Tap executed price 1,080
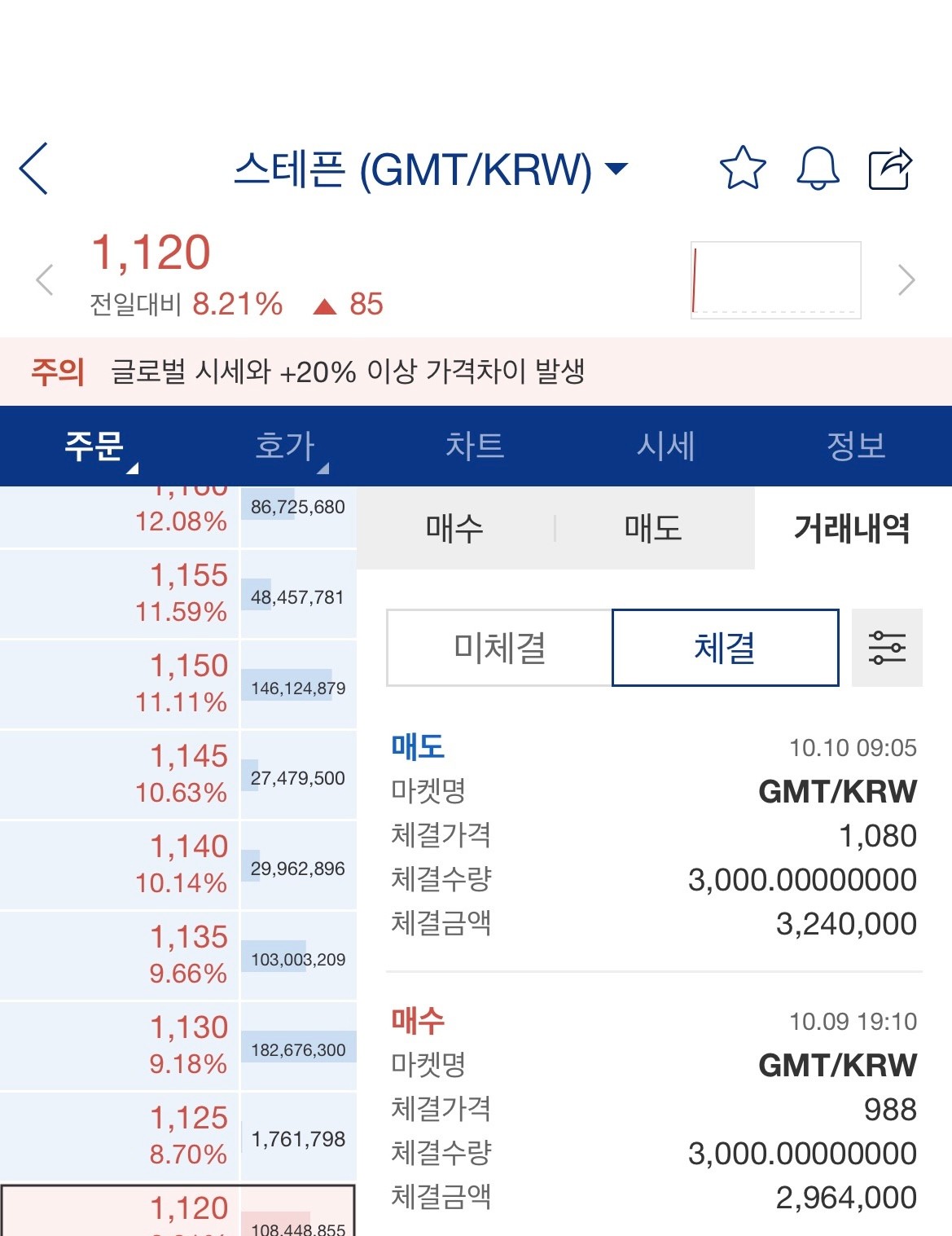Screen dimensions: 952x1236 878,836
